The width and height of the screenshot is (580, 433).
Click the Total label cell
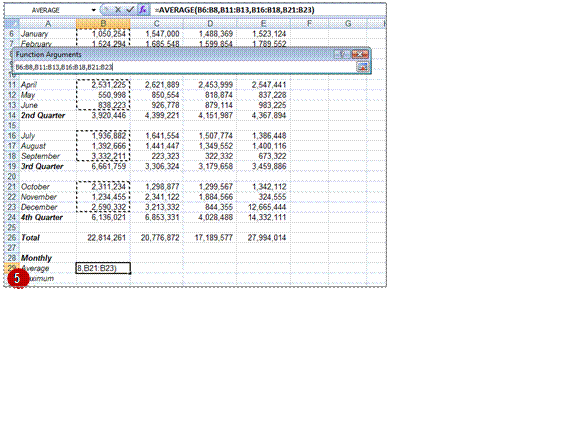tap(48, 237)
